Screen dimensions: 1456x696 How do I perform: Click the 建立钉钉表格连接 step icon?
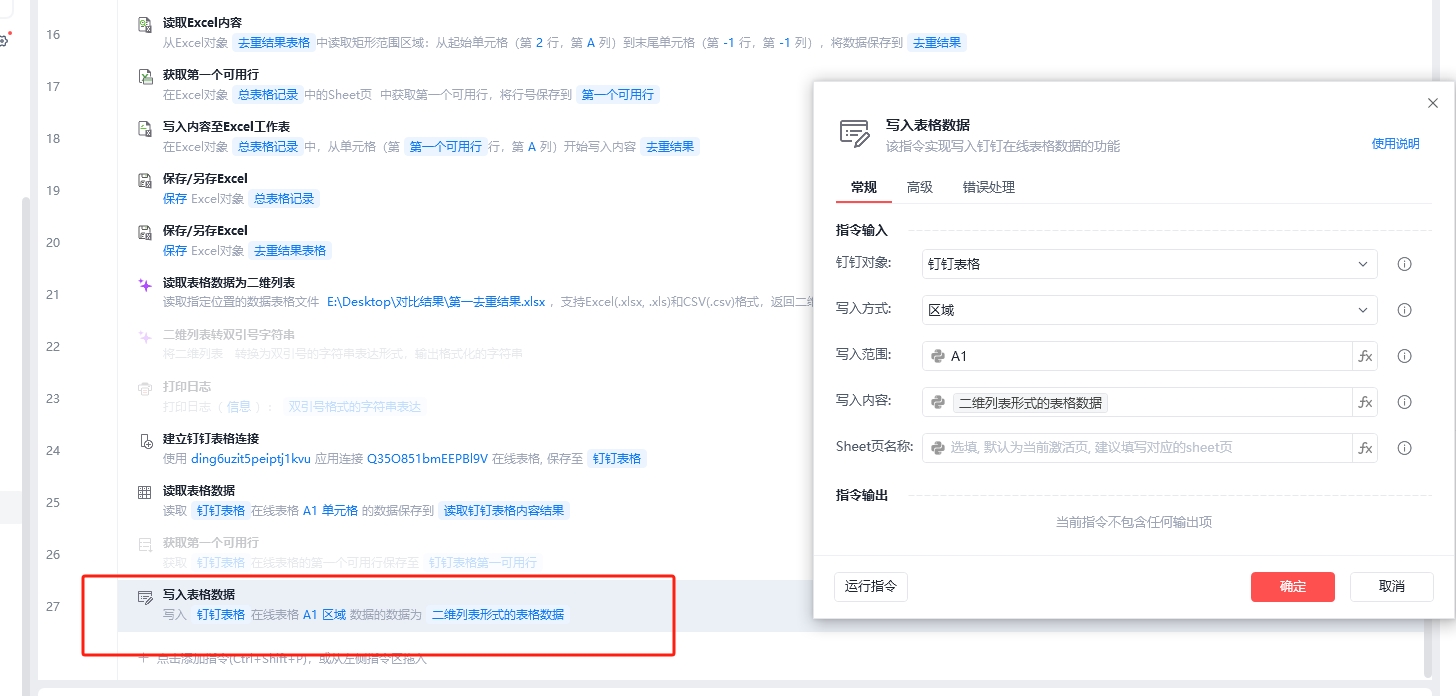click(x=145, y=439)
